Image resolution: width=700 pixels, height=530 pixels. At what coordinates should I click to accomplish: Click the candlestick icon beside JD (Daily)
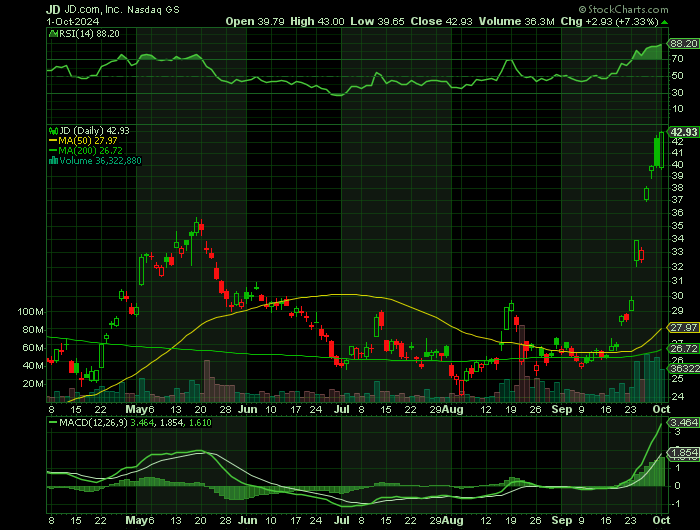point(53,131)
